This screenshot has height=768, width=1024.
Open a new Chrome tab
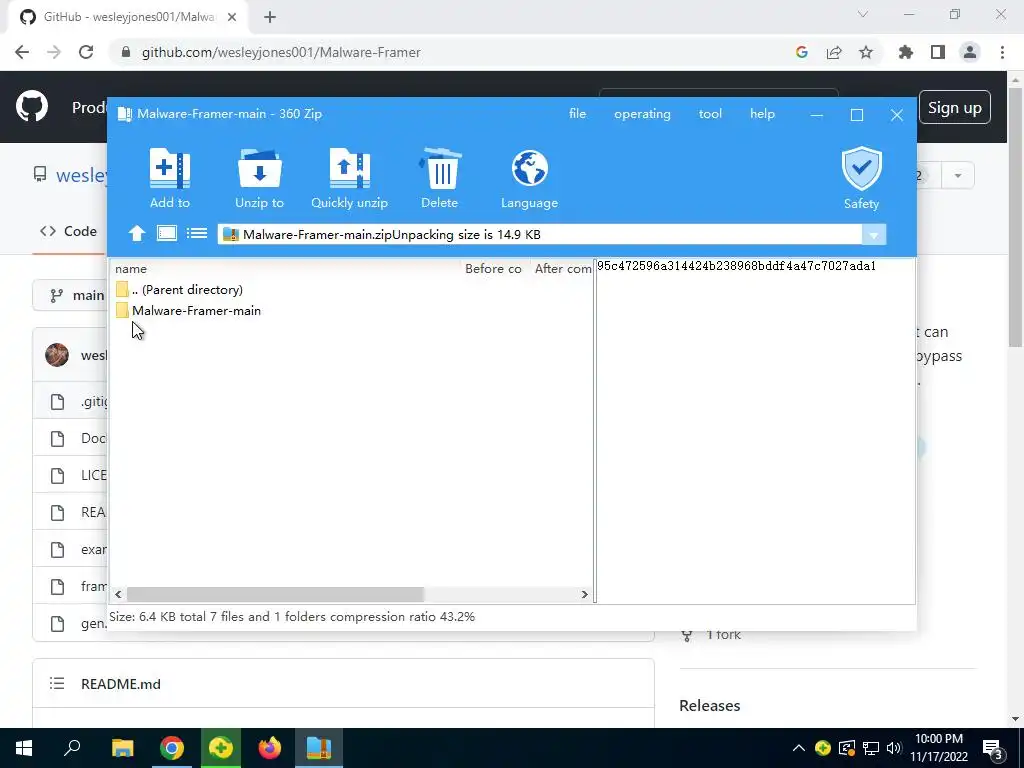click(270, 17)
